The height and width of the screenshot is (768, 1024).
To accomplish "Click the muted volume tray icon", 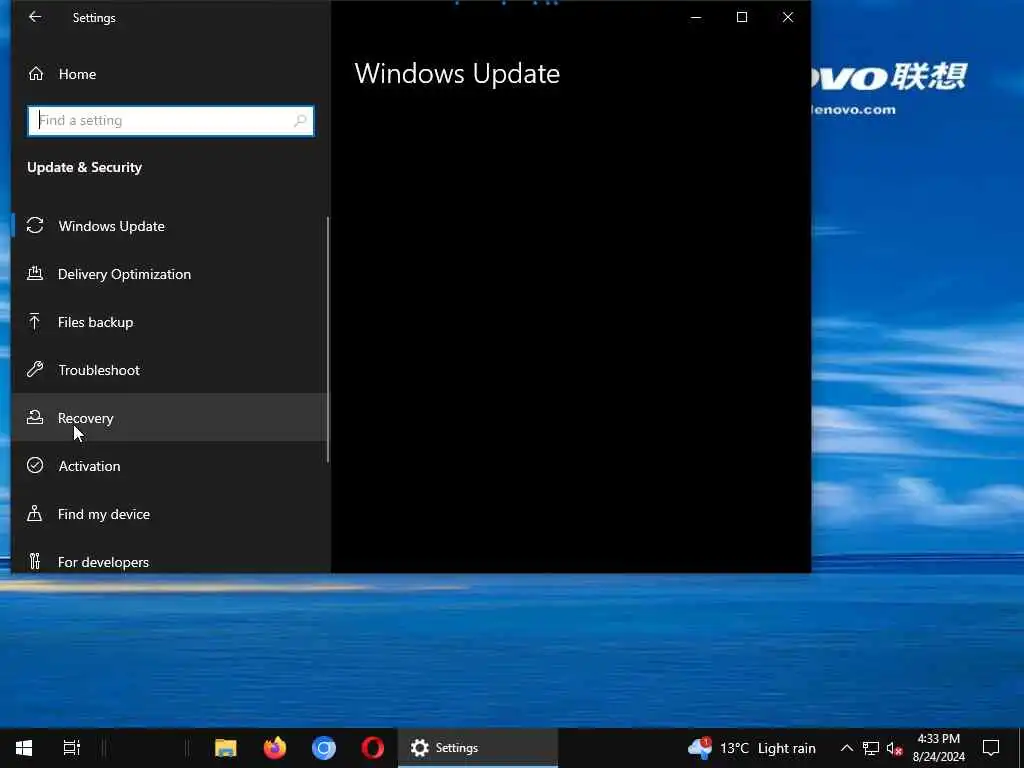I will click(895, 748).
